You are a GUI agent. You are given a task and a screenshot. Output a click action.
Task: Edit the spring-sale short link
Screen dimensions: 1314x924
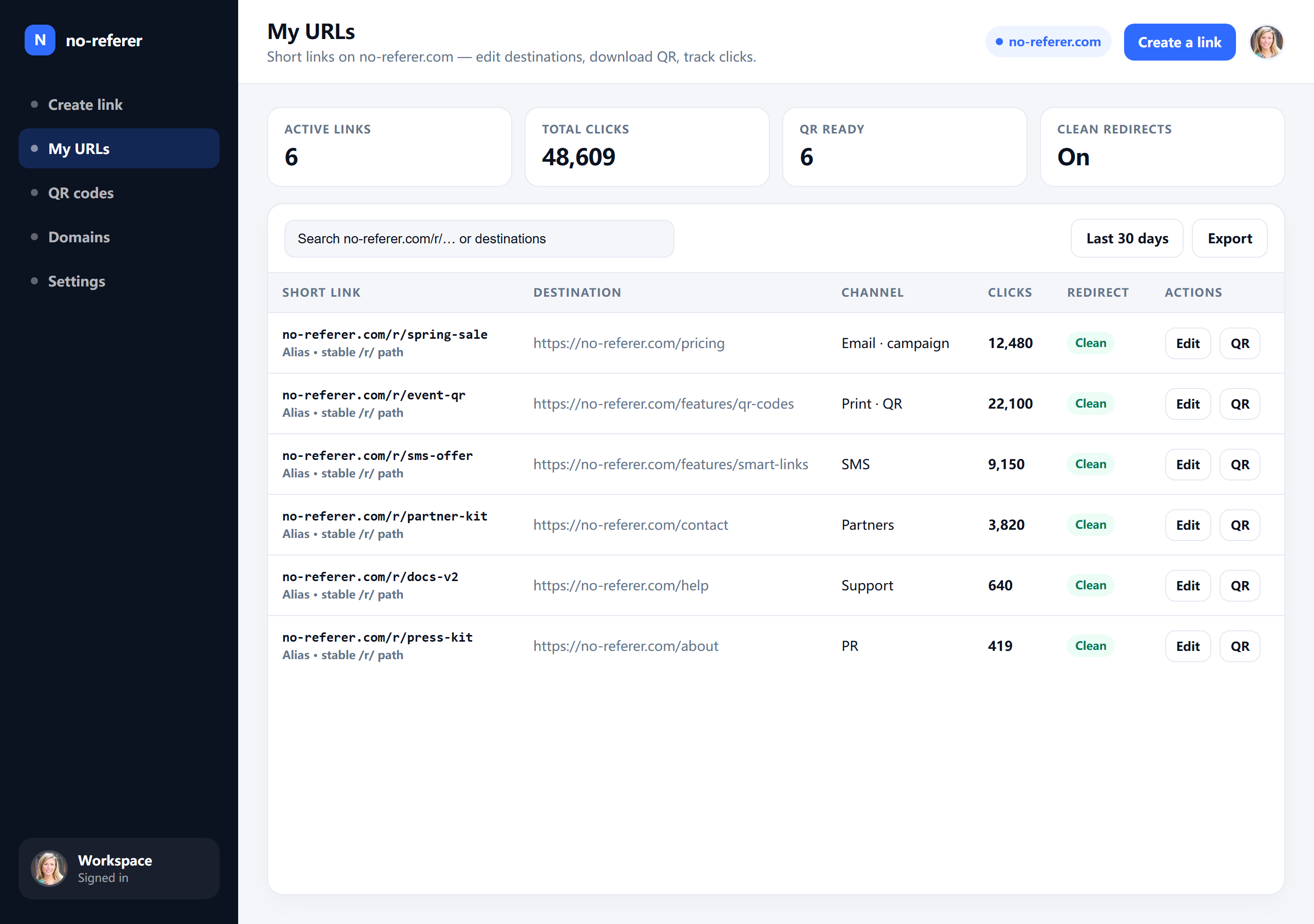click(x=1188, y=343)
